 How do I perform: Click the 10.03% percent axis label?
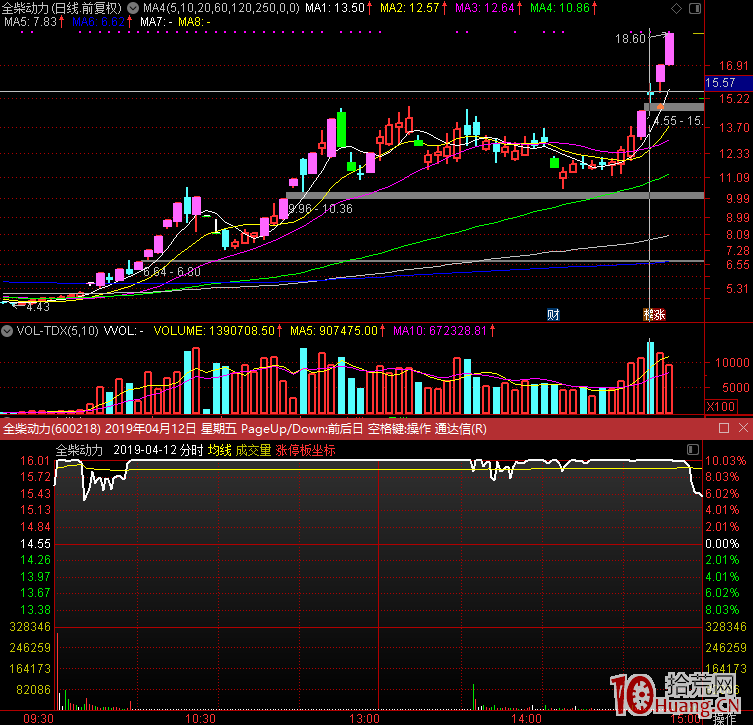[x=726, y=460]
